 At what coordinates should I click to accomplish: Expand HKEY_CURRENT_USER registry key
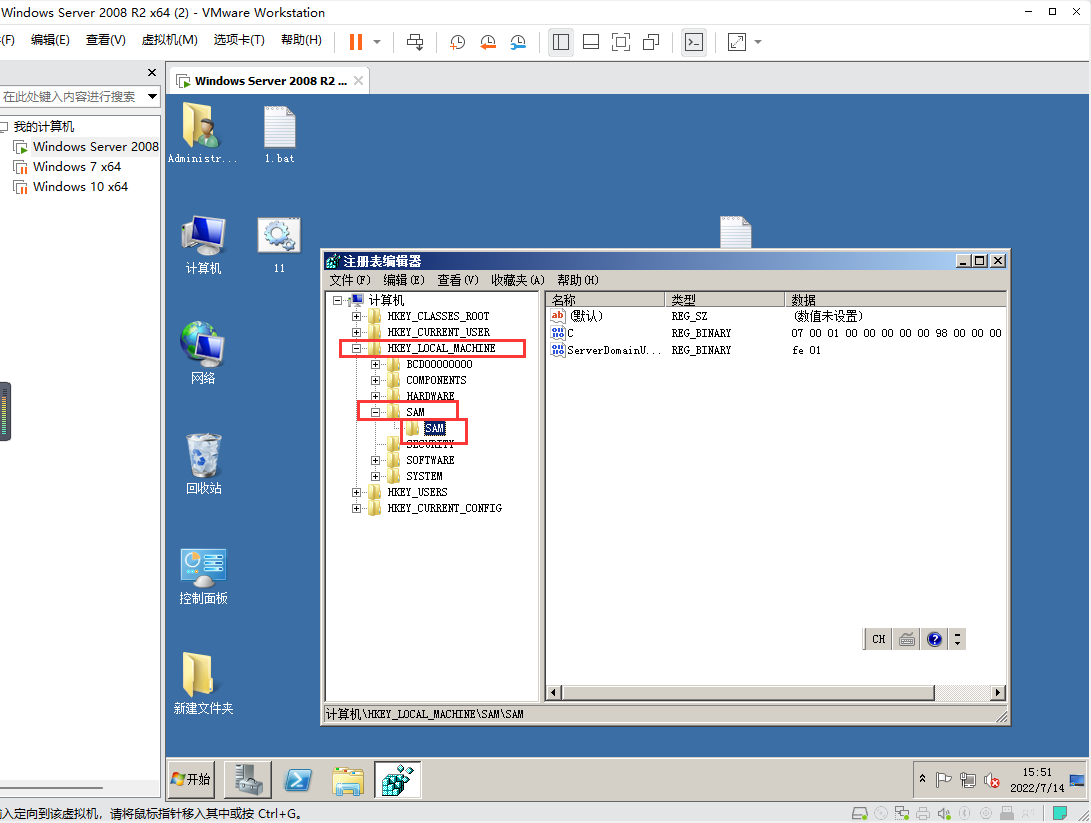[x=356, y=333]
